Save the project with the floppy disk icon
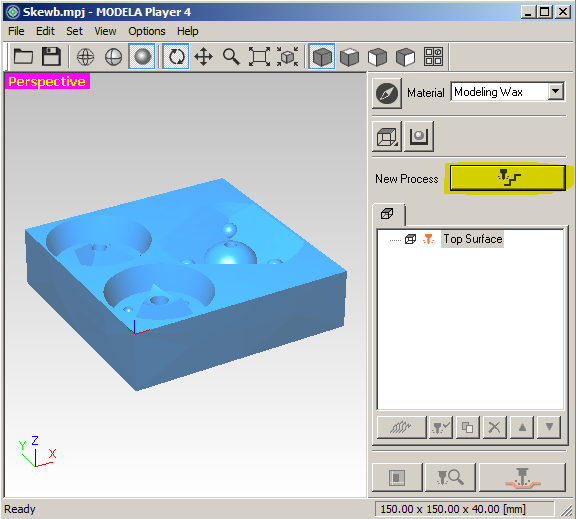The height and width of the screenshot is (519, 576). (51, 57)
